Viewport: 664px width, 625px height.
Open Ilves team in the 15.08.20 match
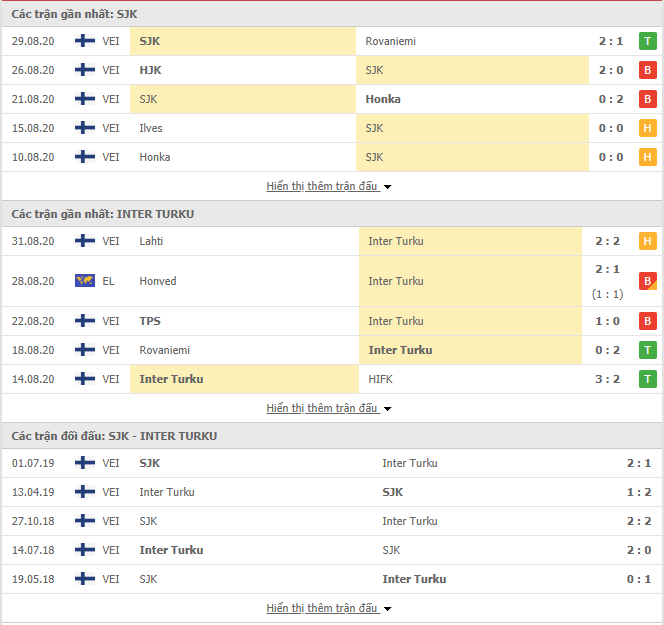pyautogui.click(x=151, y=128)
